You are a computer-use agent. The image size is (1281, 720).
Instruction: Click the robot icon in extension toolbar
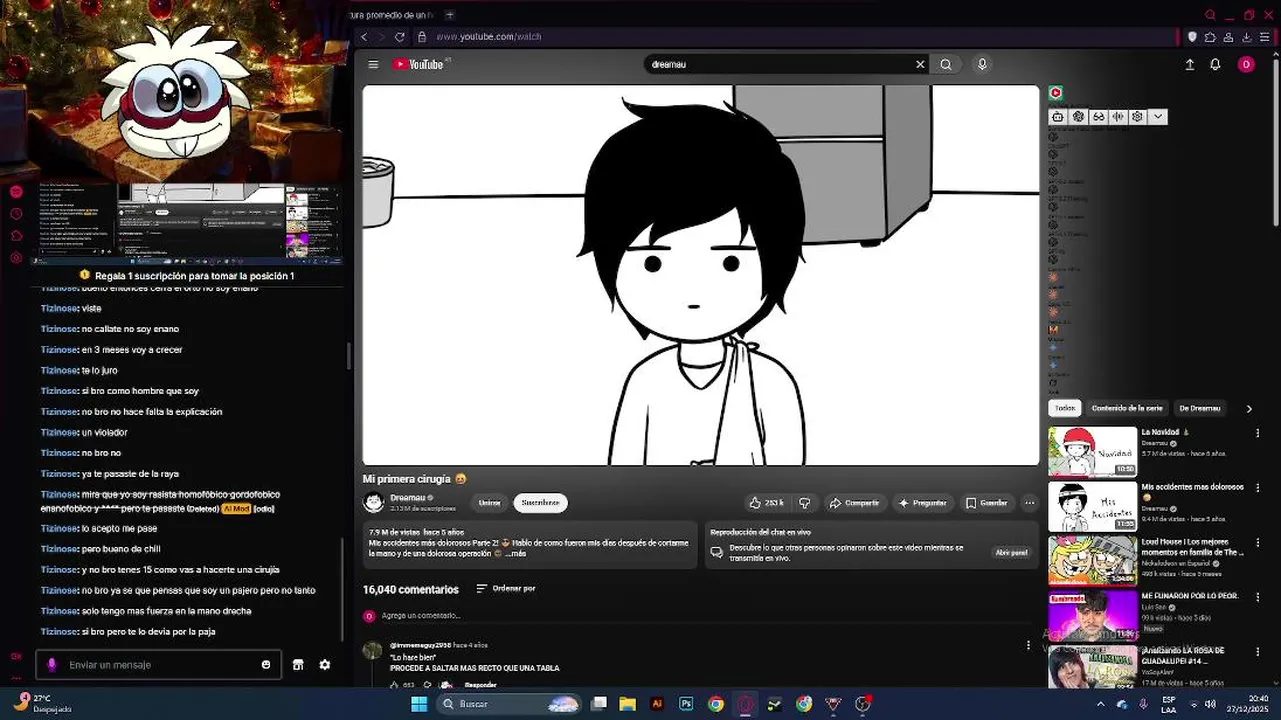click(x=1058, y=117)
